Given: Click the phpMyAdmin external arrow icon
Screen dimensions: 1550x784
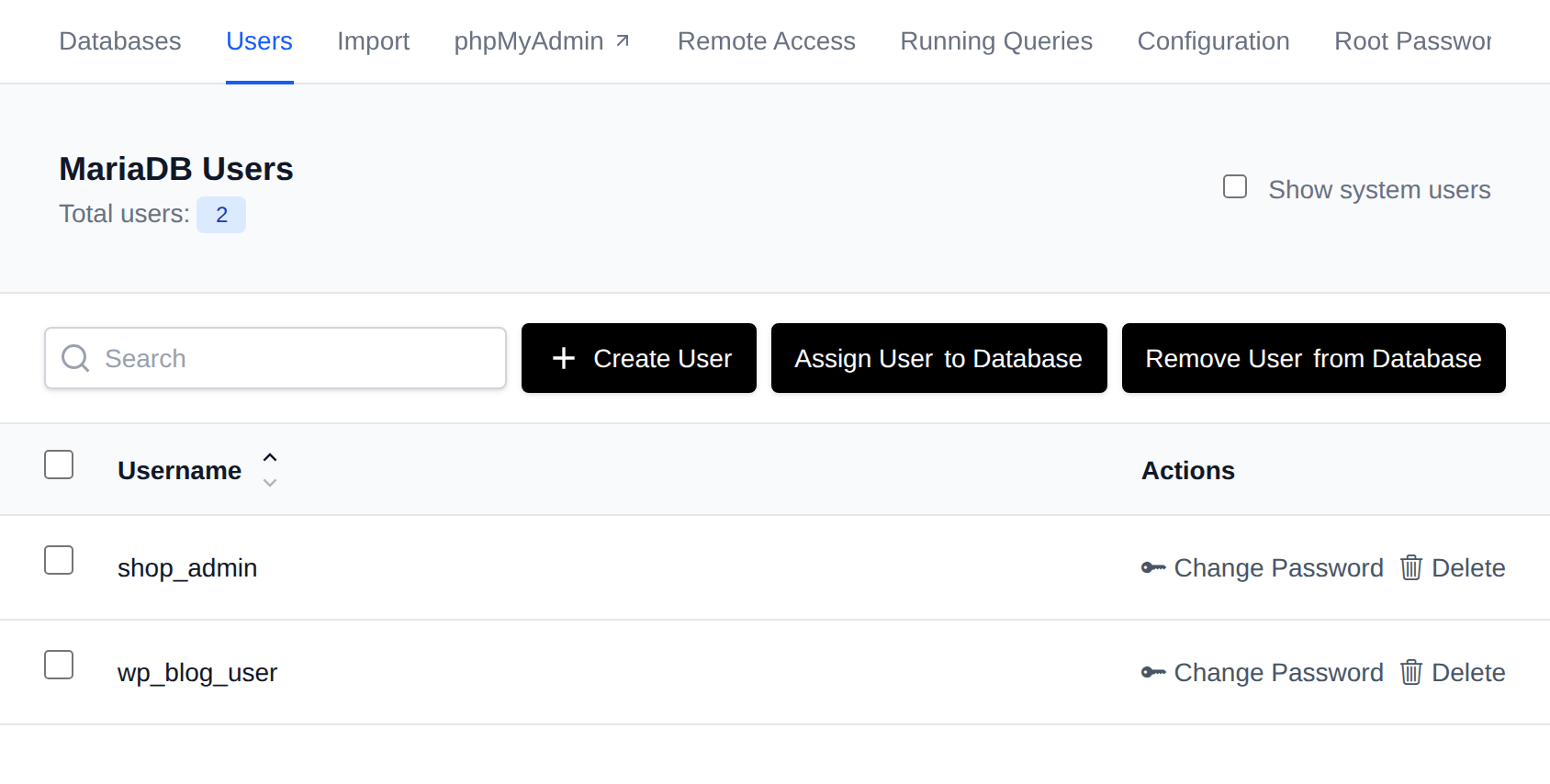Looking at the screenshot, I should point(623,40).
